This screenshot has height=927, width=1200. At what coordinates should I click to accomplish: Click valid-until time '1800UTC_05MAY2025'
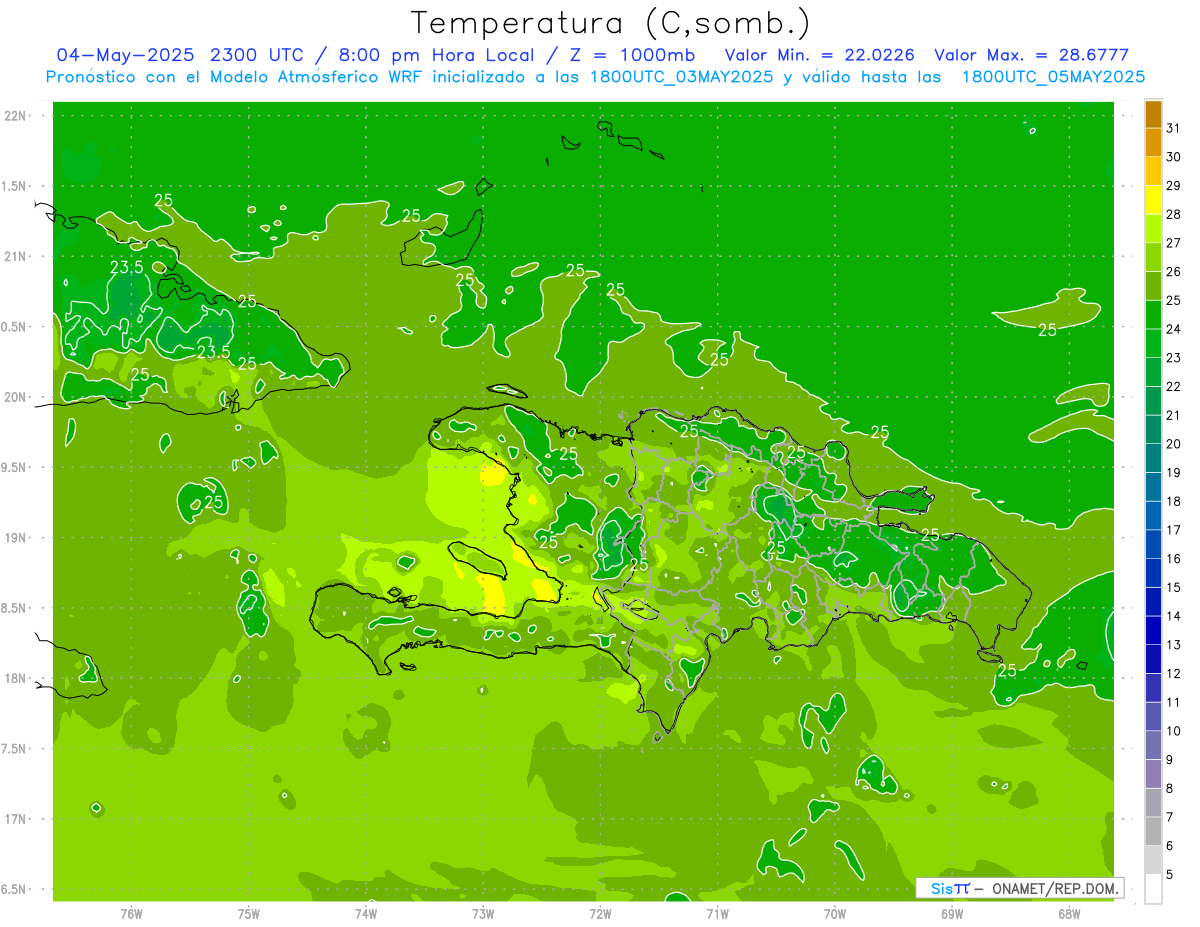[1053, 77]
